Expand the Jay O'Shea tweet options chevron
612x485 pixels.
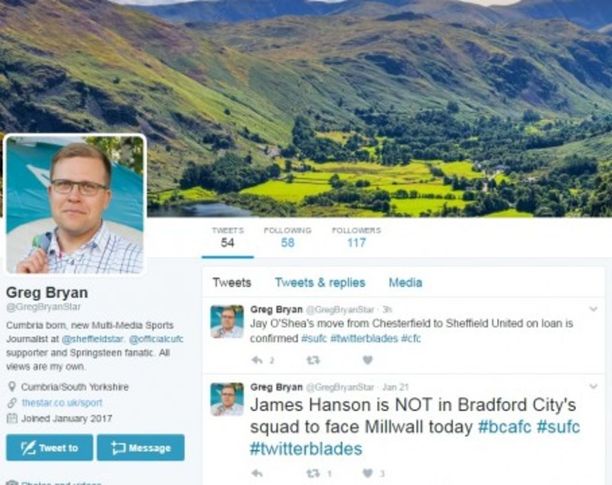[593, 309]
